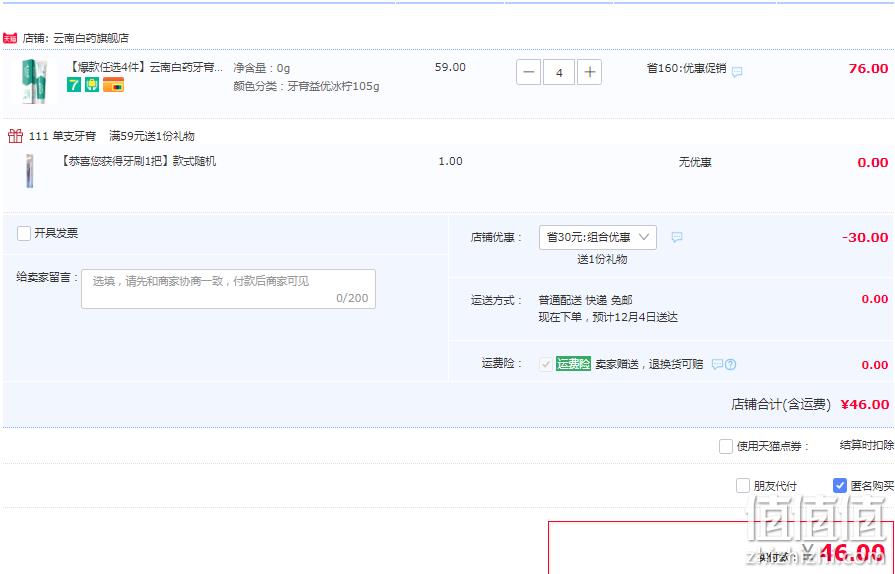Open the 恭喜您获得牙刷1把 gift title
Screen dimensions: 895x574
pos(138,161)
